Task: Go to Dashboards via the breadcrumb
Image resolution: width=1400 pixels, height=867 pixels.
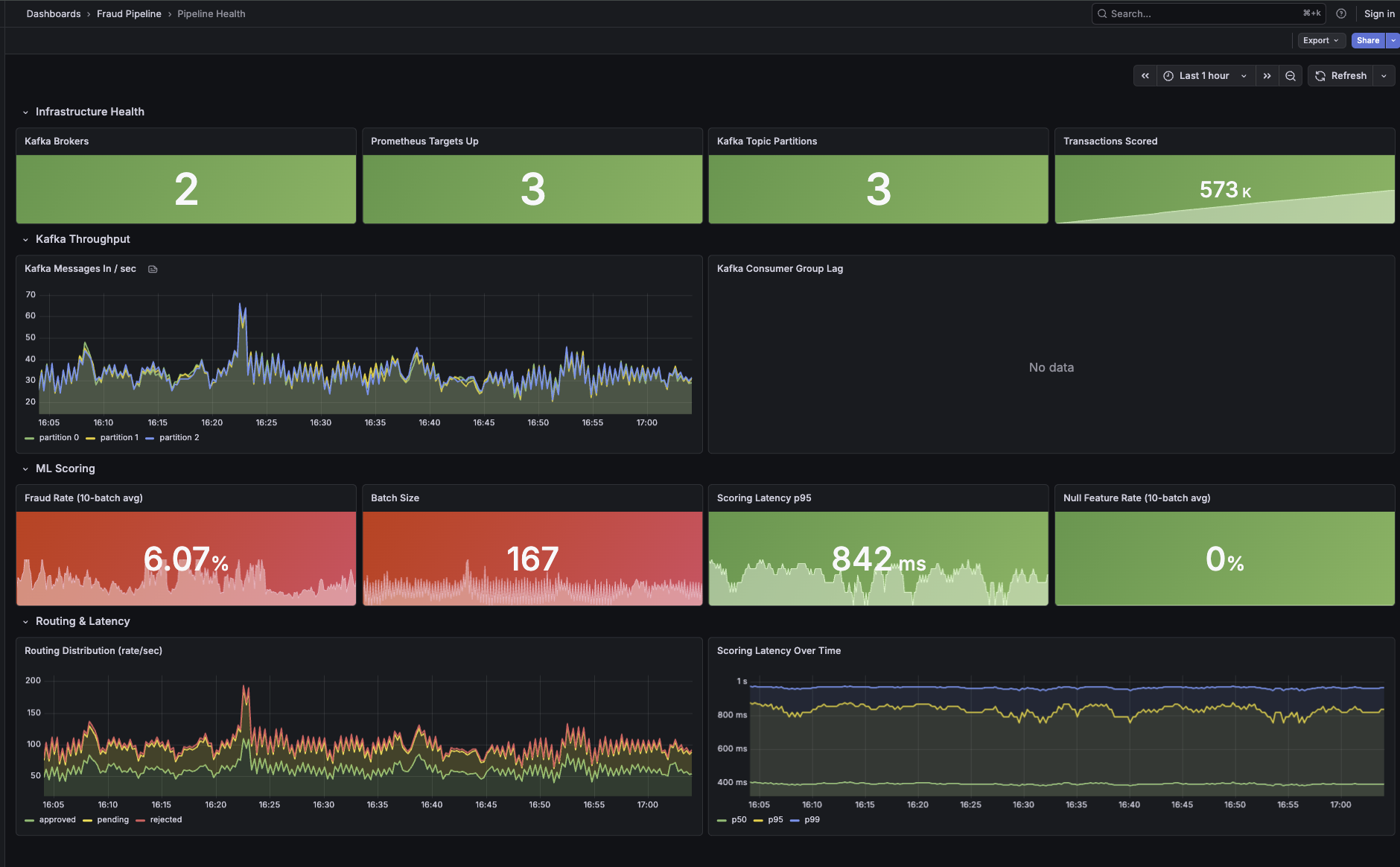Action: click(53, 13)
